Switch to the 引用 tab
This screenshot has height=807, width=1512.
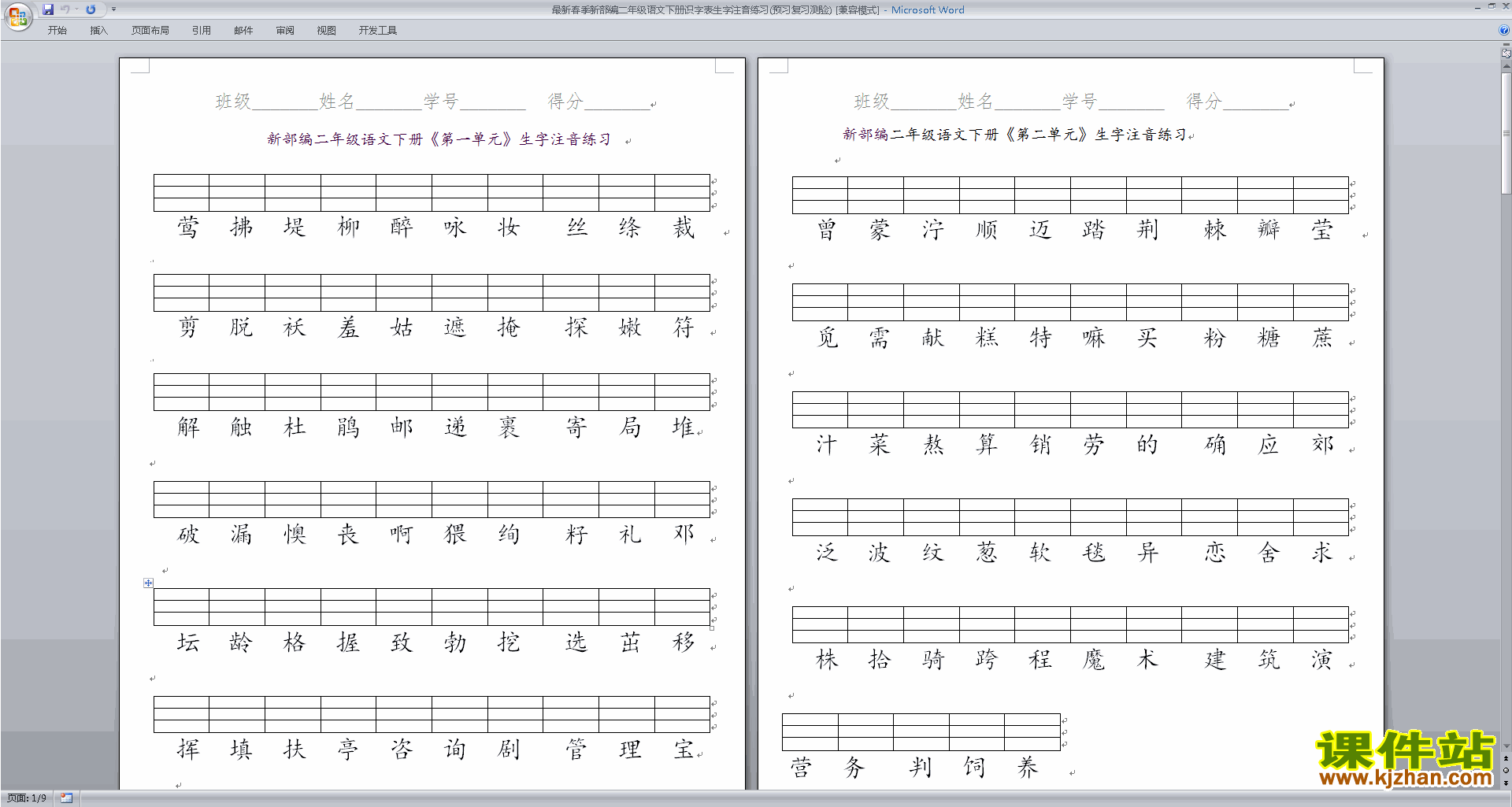click(202, 31)
